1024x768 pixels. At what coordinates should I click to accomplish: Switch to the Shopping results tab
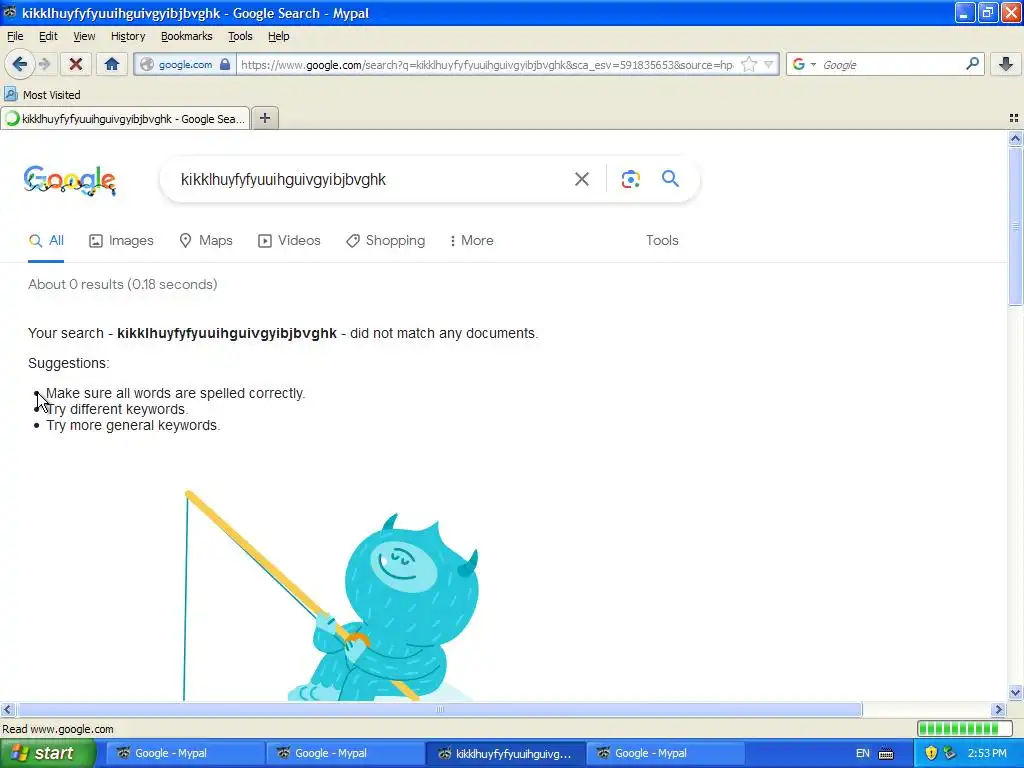point(385,240)
